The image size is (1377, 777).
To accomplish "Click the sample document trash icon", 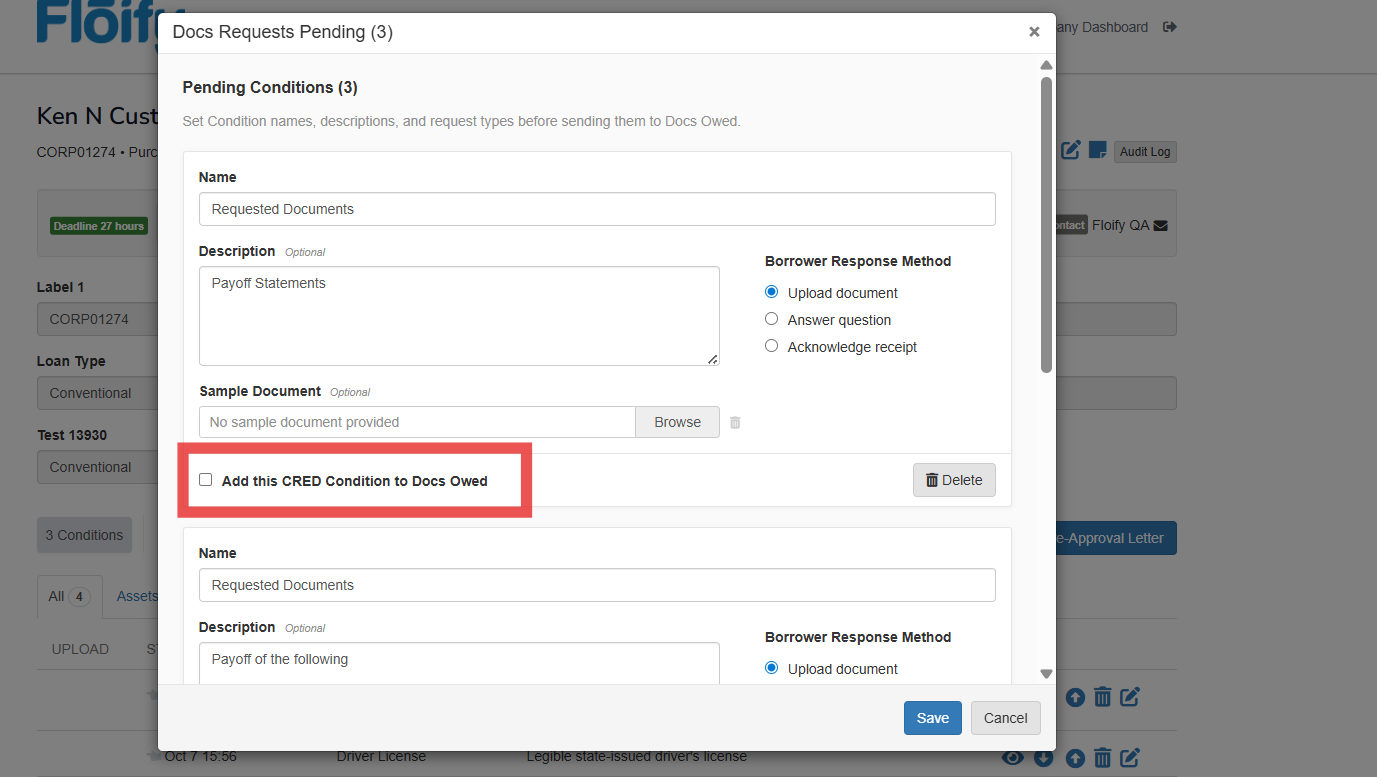I will tap(735, 422).
